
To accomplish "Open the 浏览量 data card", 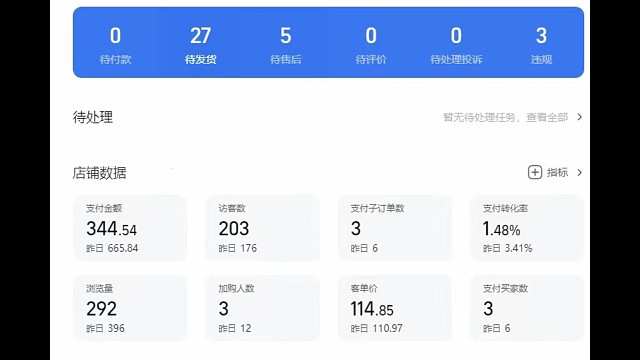I will coord(130,308).
